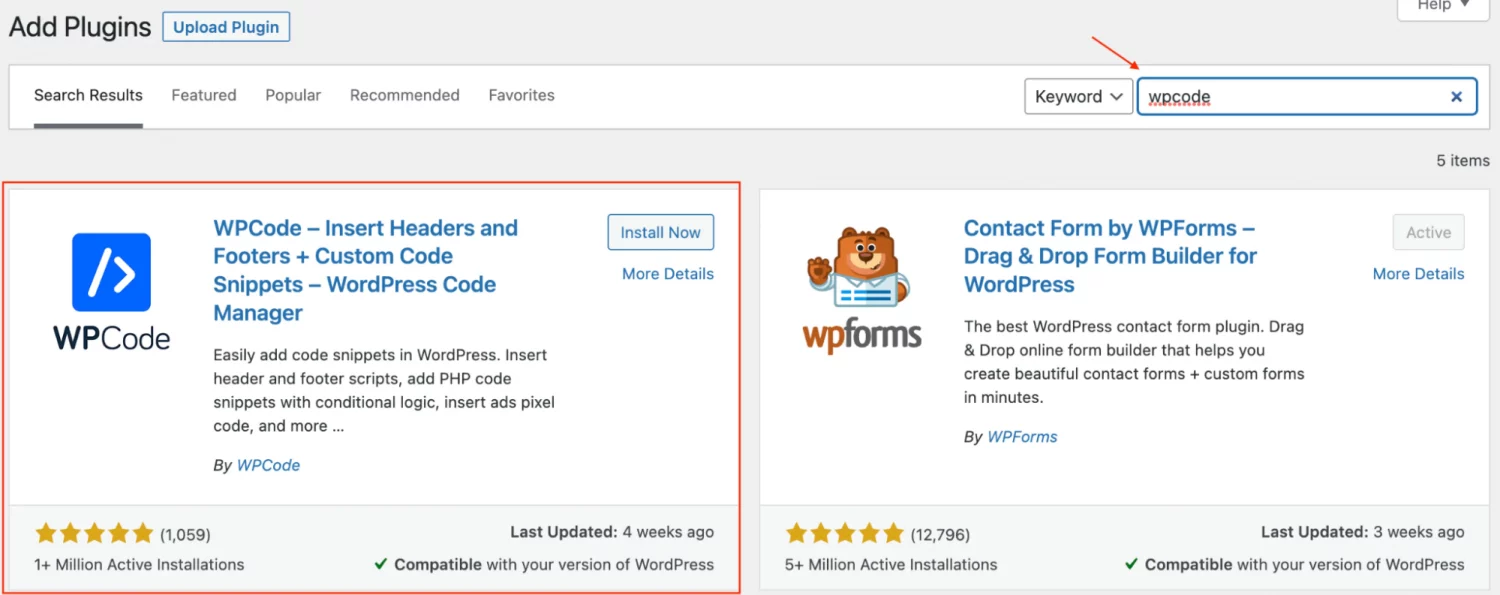Click the WPCode plugin description text
The image size is (1500, 595).
pos(384,391)
